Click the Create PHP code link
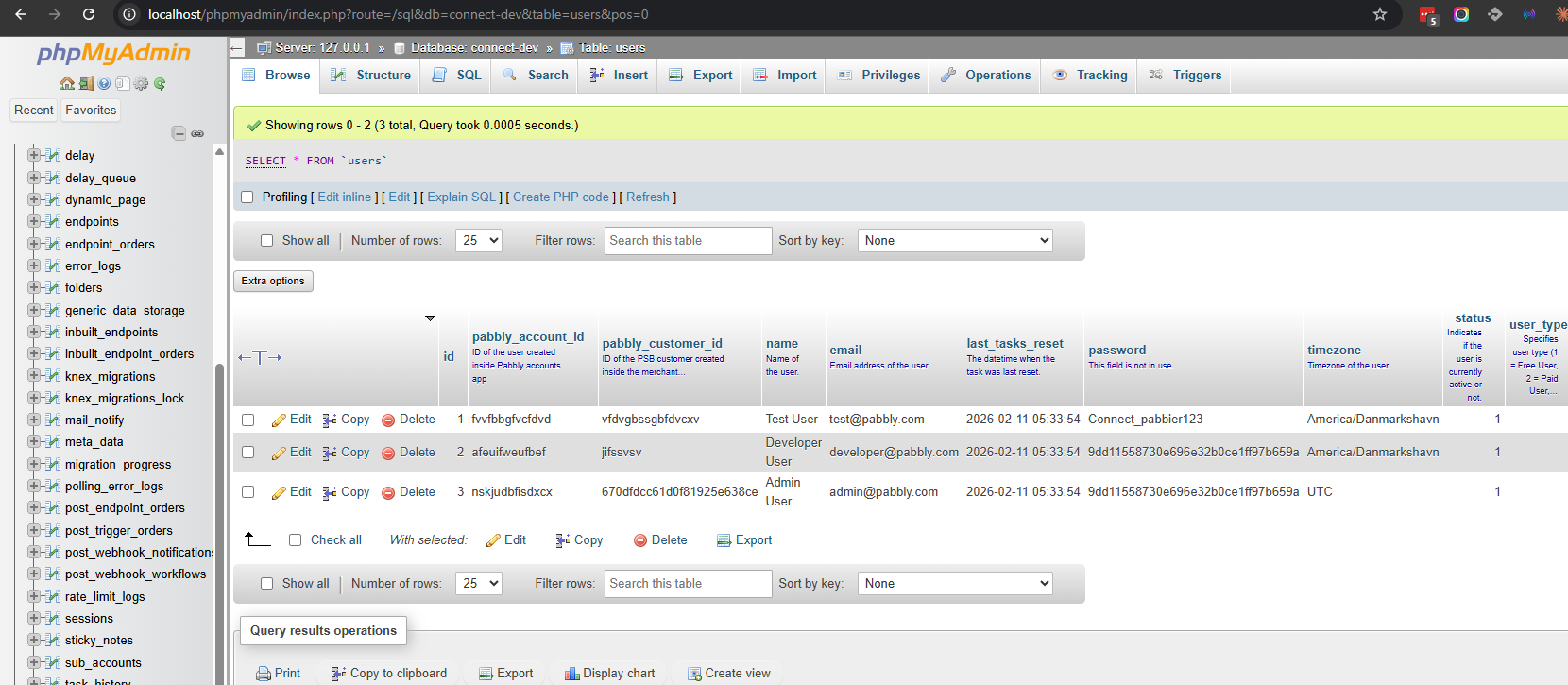The height and width of the screenshot is (685, 1568). [x=561, y=197]
